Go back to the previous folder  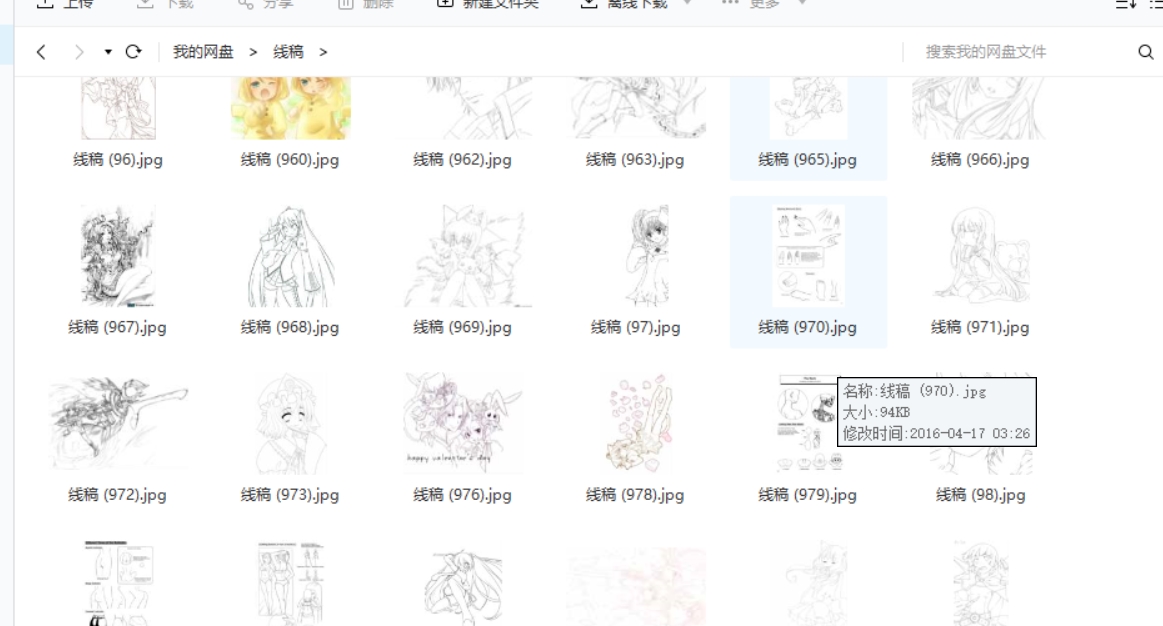point(42,52)
